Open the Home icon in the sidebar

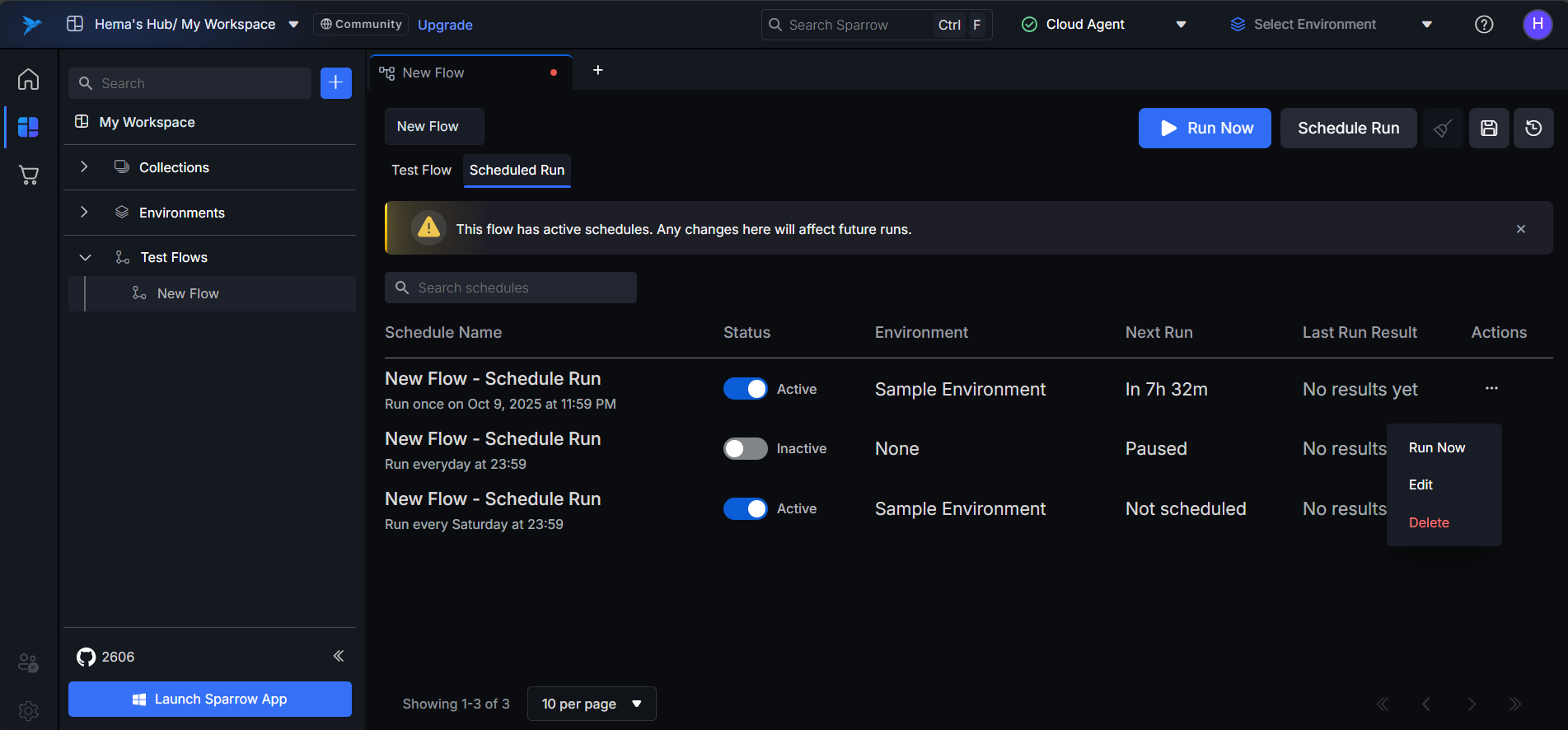tap(29, 80)
